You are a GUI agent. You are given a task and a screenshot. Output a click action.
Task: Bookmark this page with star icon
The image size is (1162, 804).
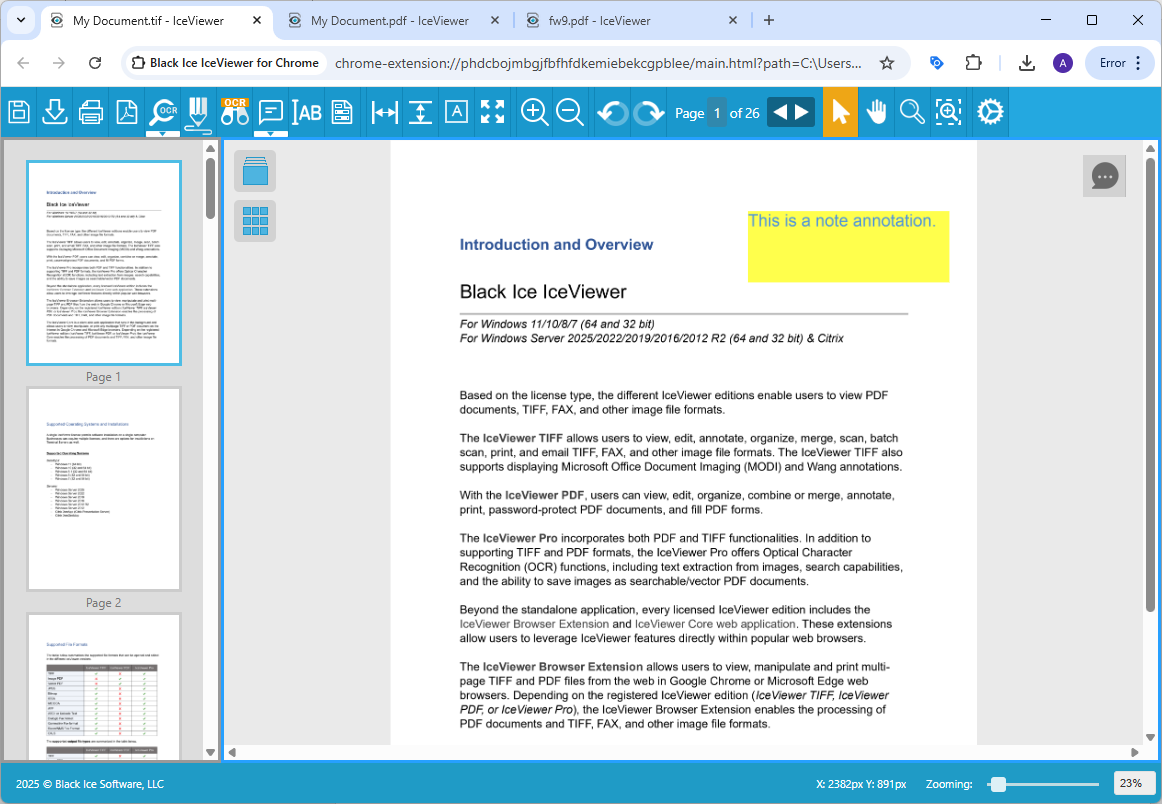click(x=886, y=63)
